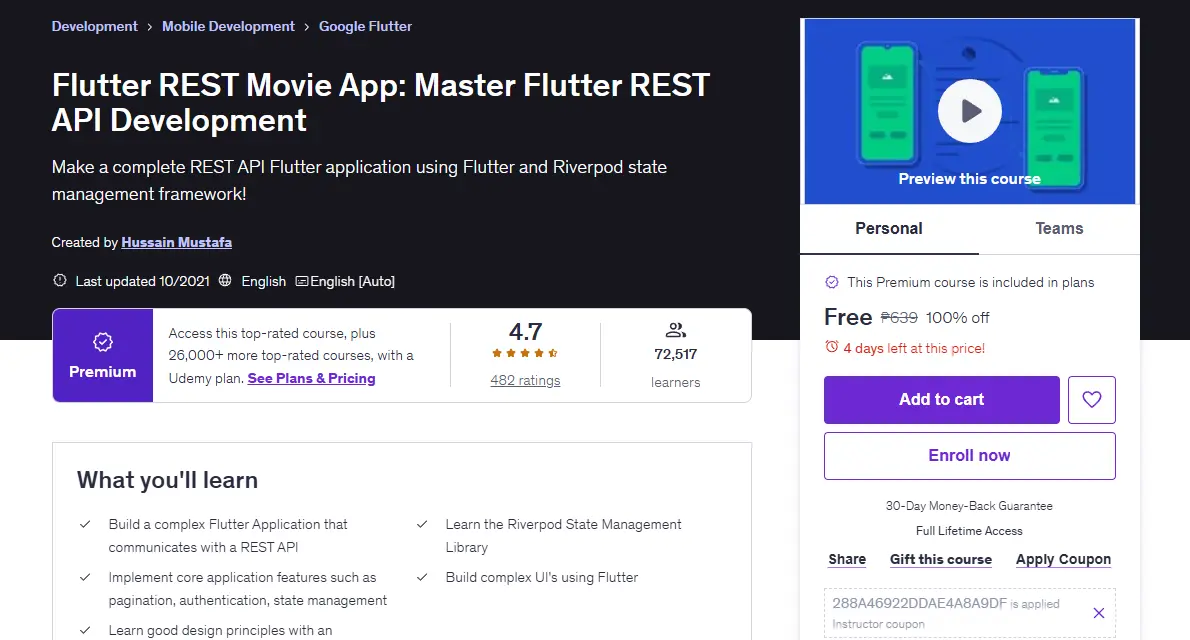
Task: Click the checkmark beside Learn good design principles
Action: click(85, 631)
